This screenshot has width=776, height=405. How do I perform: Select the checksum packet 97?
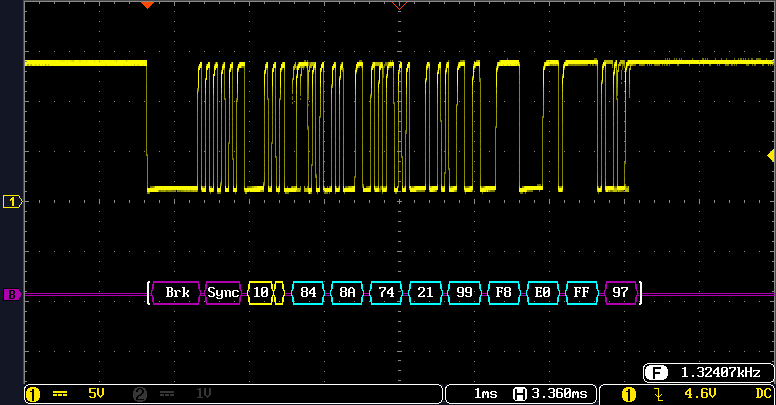coord(621,293)
